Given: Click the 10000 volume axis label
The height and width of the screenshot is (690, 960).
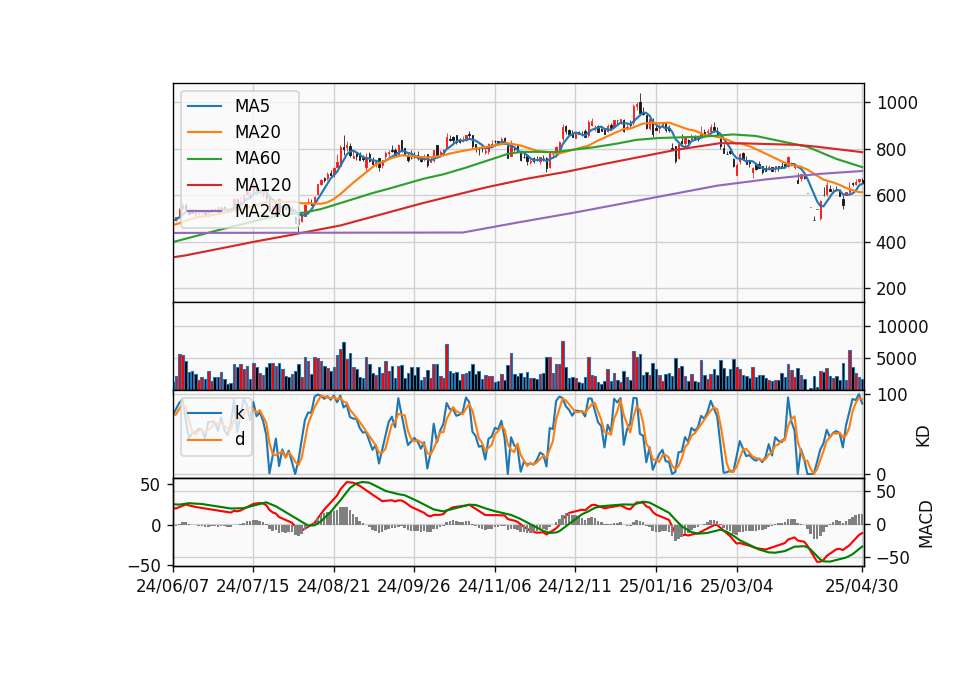Looking at the screenshot, I should [x=902, y=327].
